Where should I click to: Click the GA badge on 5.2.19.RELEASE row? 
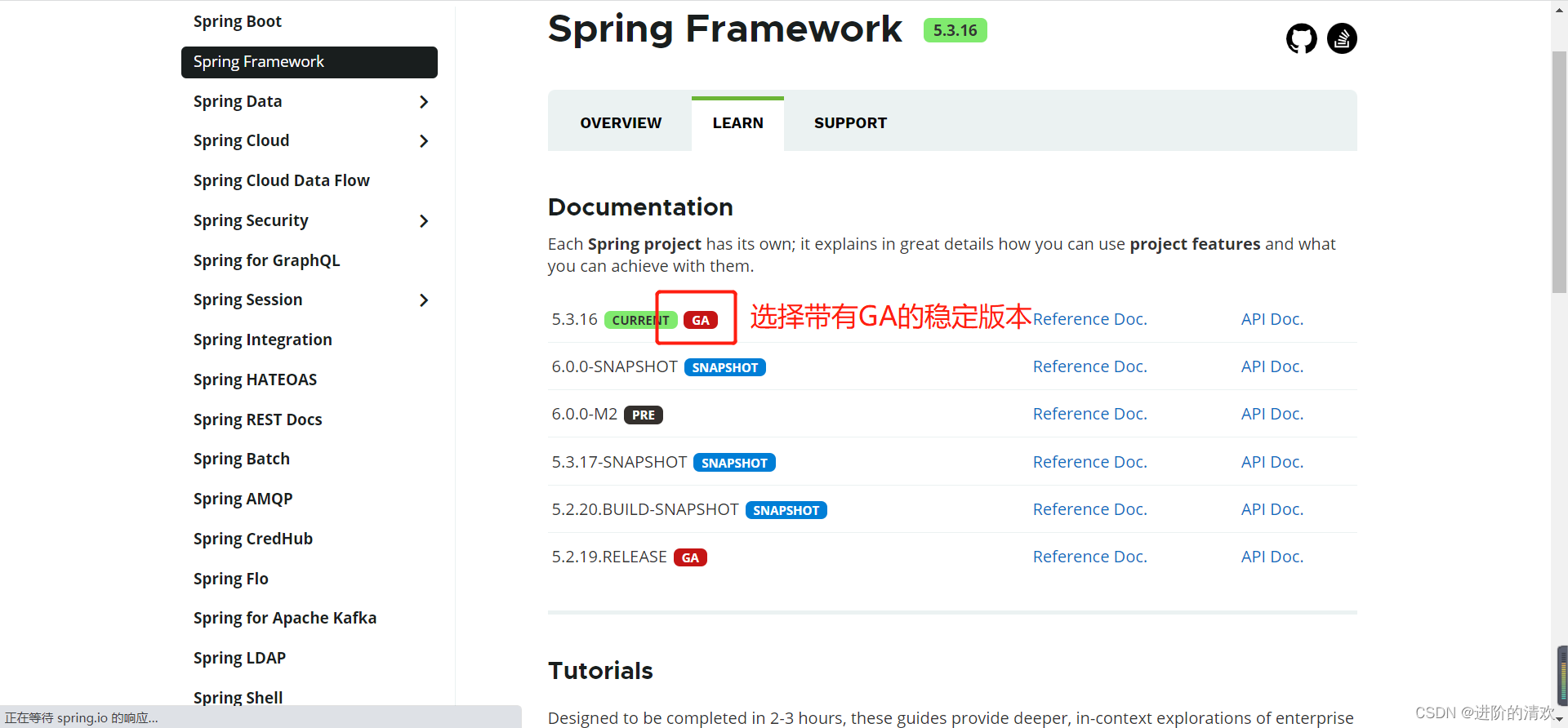[x=690, y=558]
